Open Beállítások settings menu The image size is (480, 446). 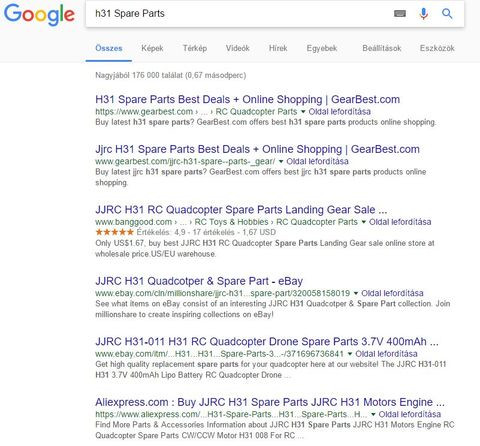click(382, 48)
